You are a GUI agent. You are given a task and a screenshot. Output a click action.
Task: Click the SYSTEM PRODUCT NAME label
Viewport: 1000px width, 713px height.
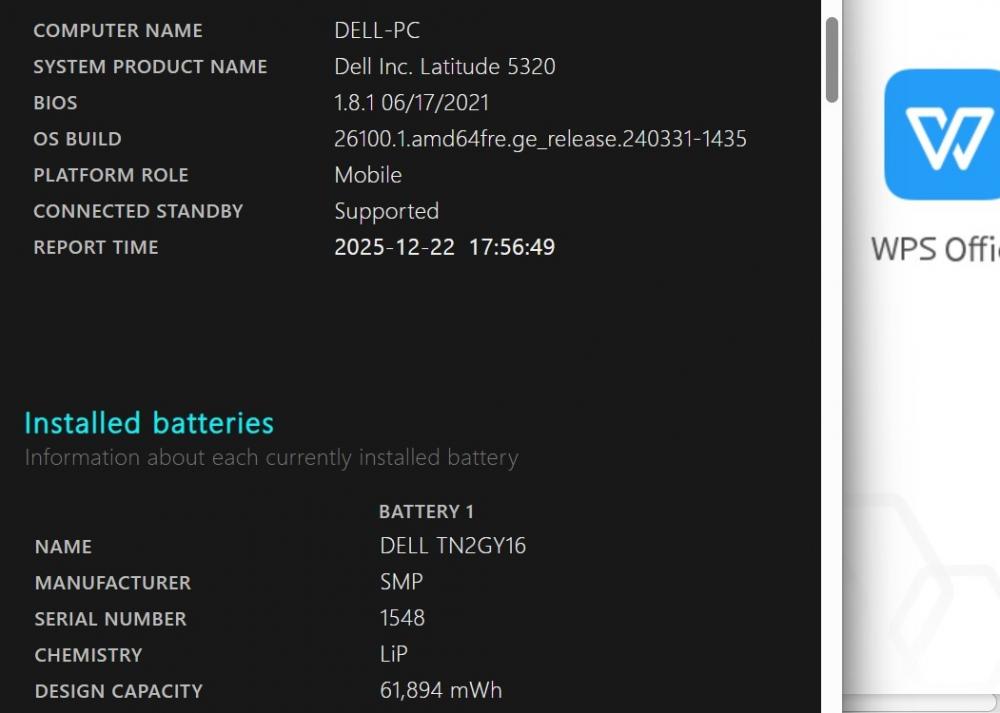click(x=150, y=67)
